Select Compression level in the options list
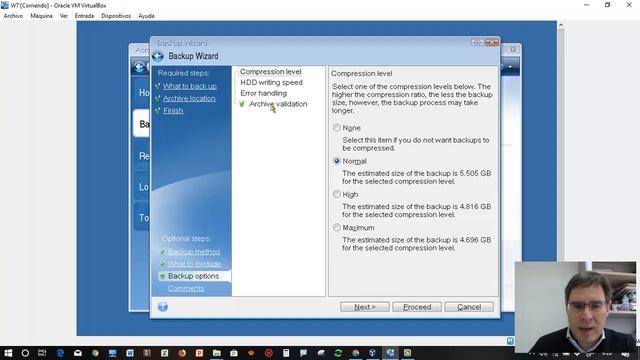Image resolution: width=640 pixels, height=360 pixels. tap(271, 72)
